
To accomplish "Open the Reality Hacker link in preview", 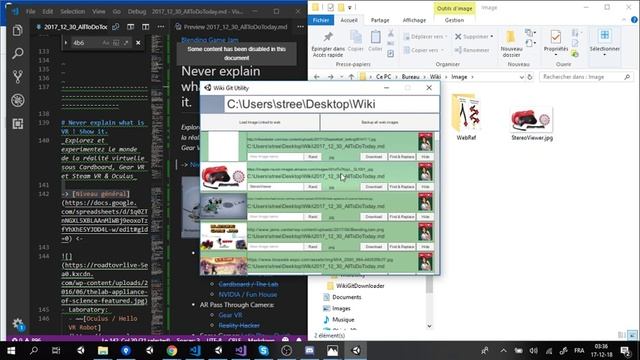I will pyautogui.click(x=239, y=325).
